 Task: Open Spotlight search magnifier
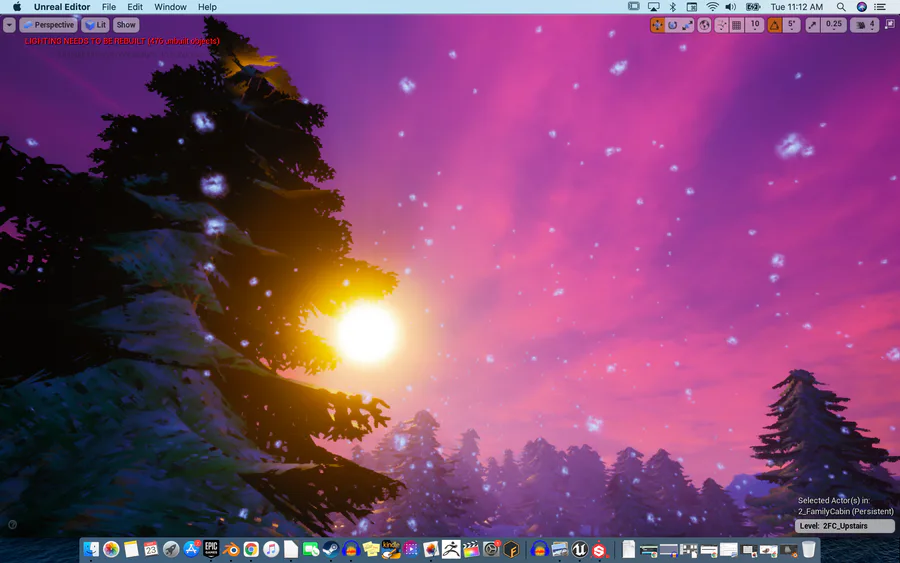[841, 7]
